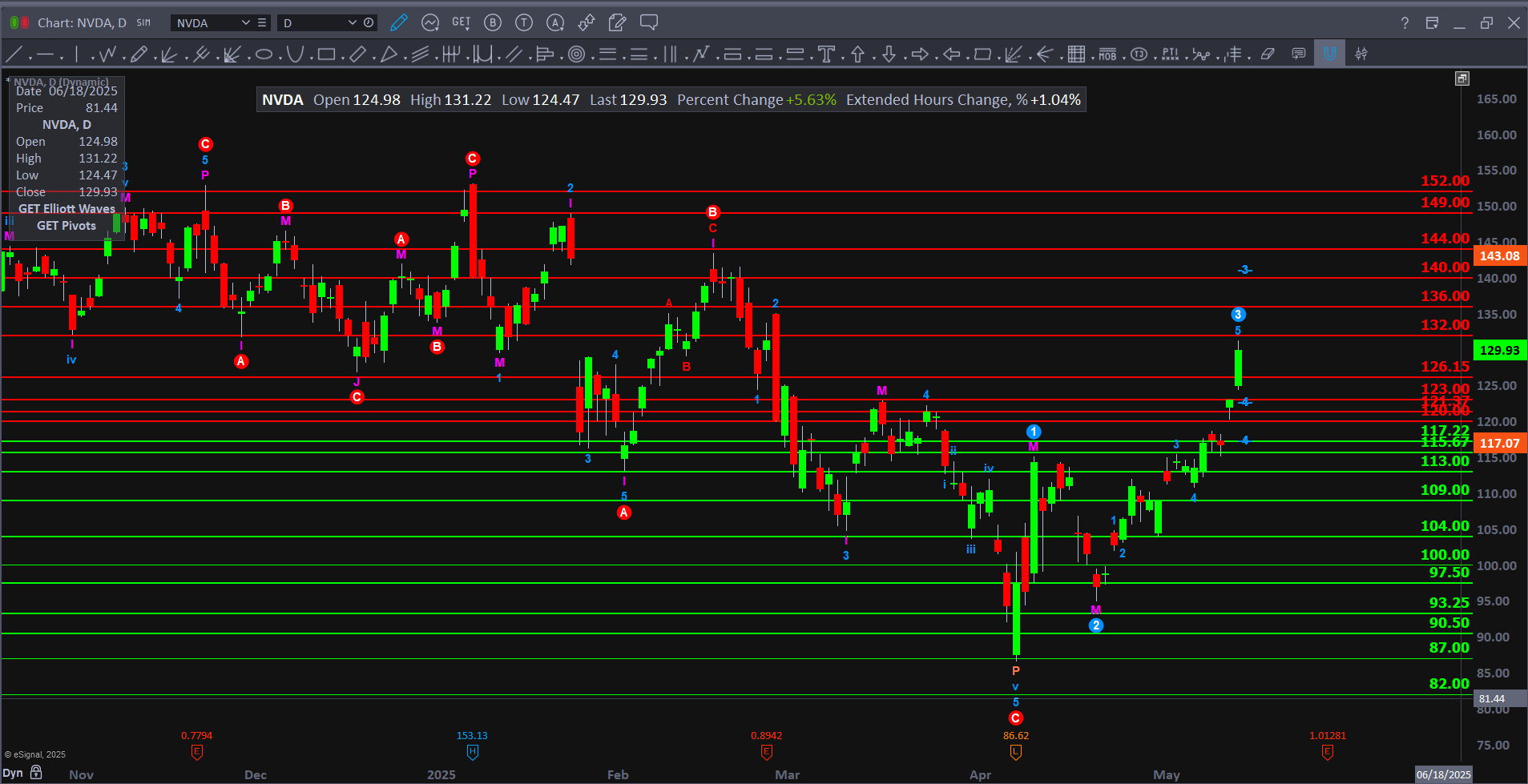Click the GET Pivots study label

(x=67, y=226)
